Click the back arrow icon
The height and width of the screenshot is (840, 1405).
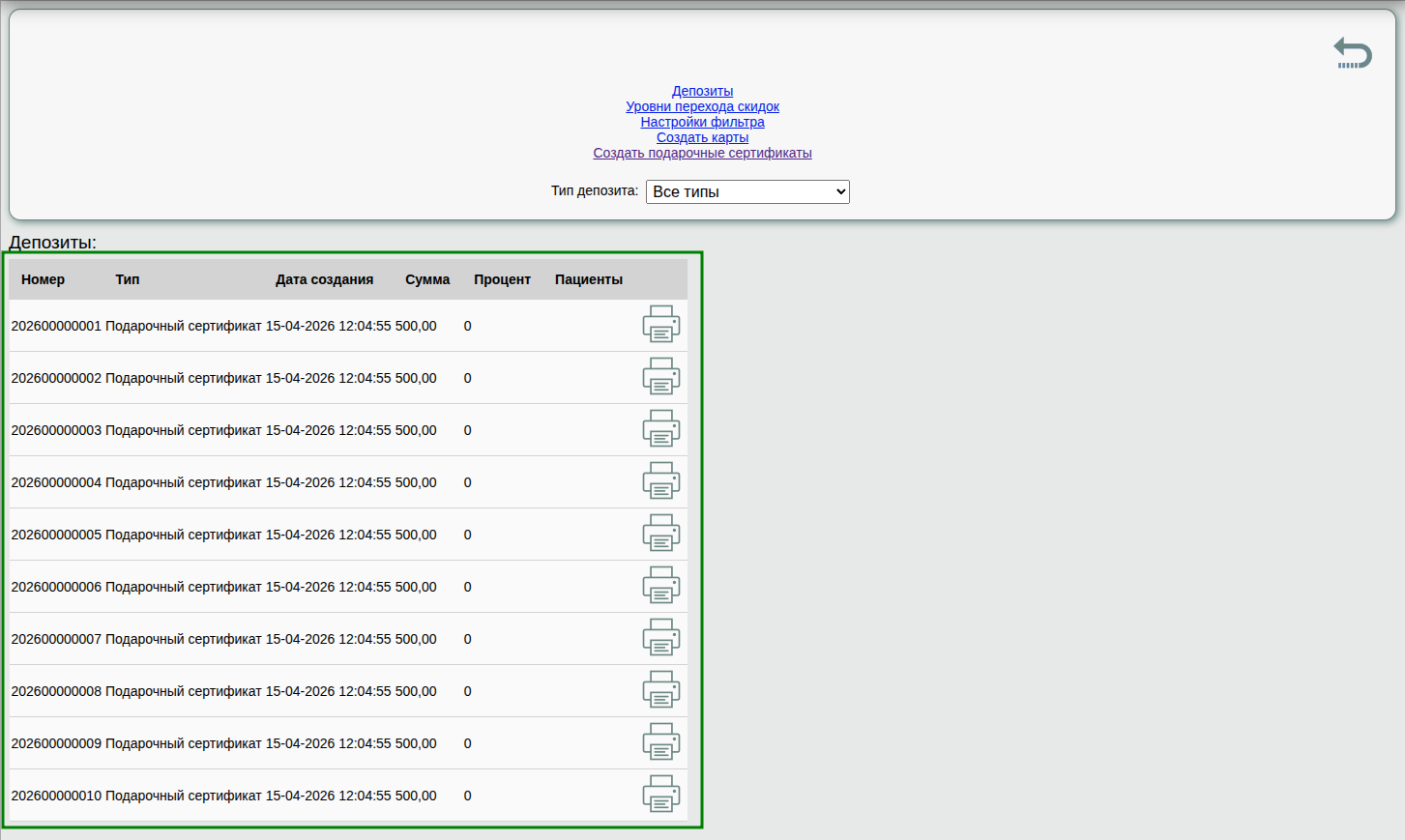(1352, 53)
